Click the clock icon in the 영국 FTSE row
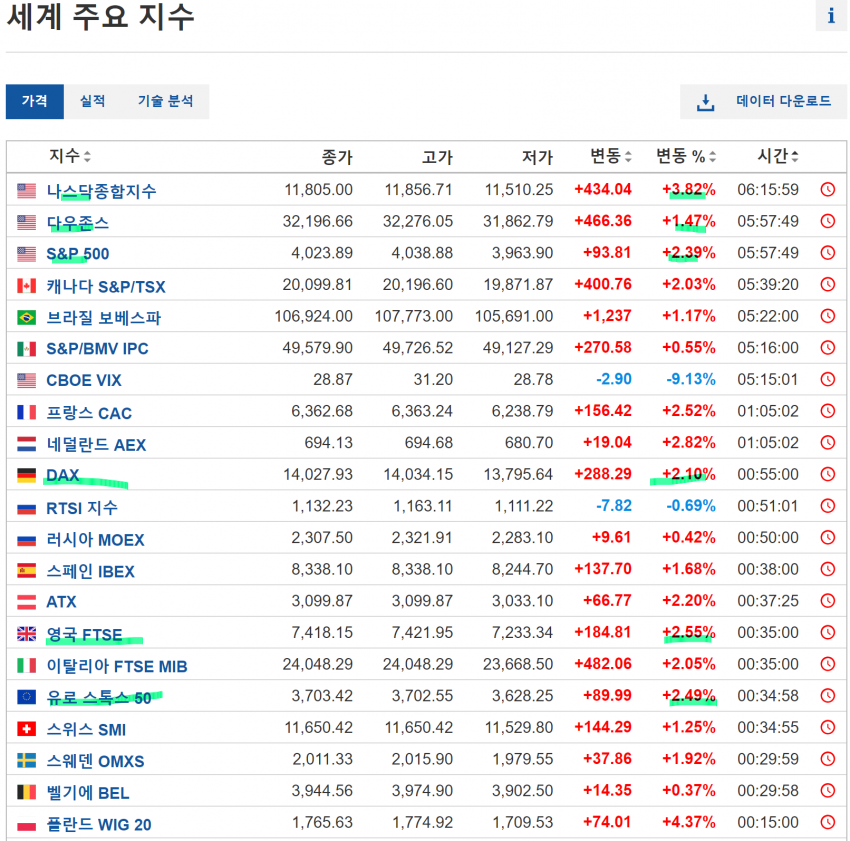Viewport: 850px width, 841px height. point(828,632)
